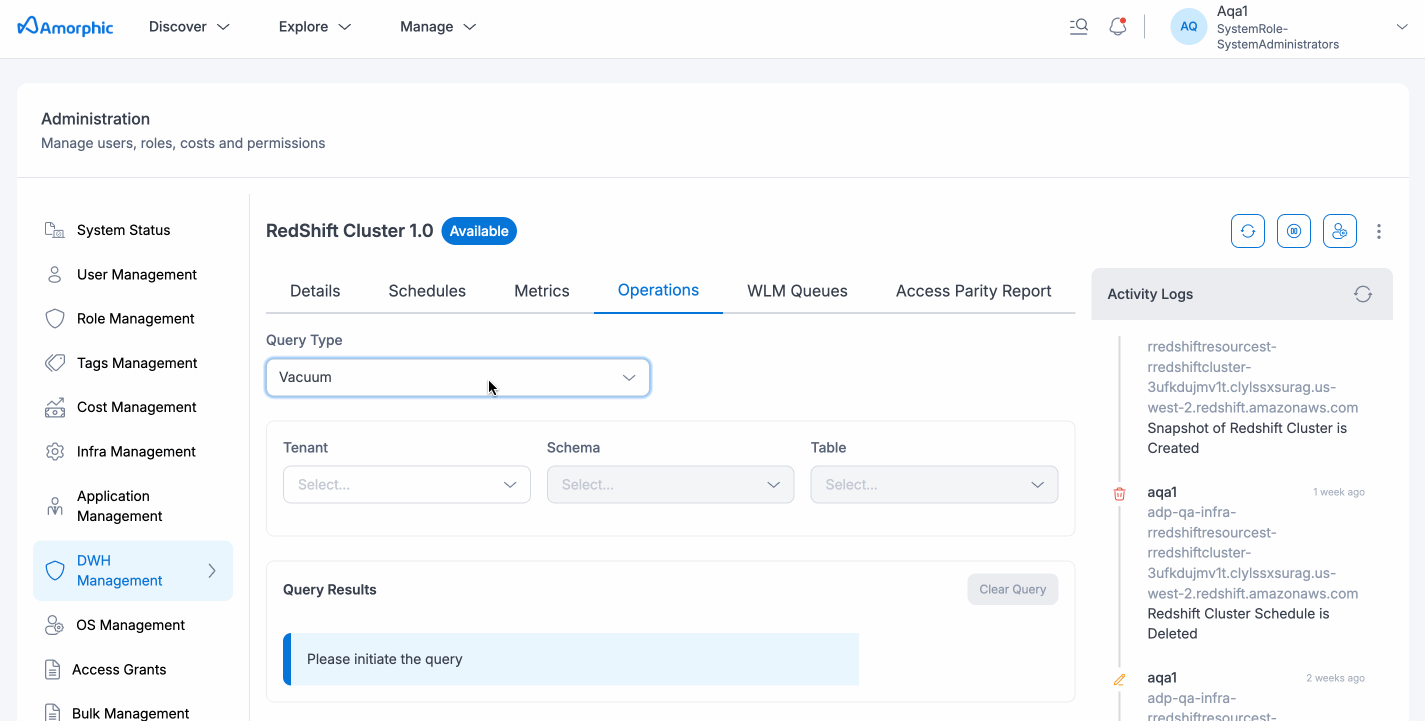Click the user-settings icon button beside pause

[1340, 231]
